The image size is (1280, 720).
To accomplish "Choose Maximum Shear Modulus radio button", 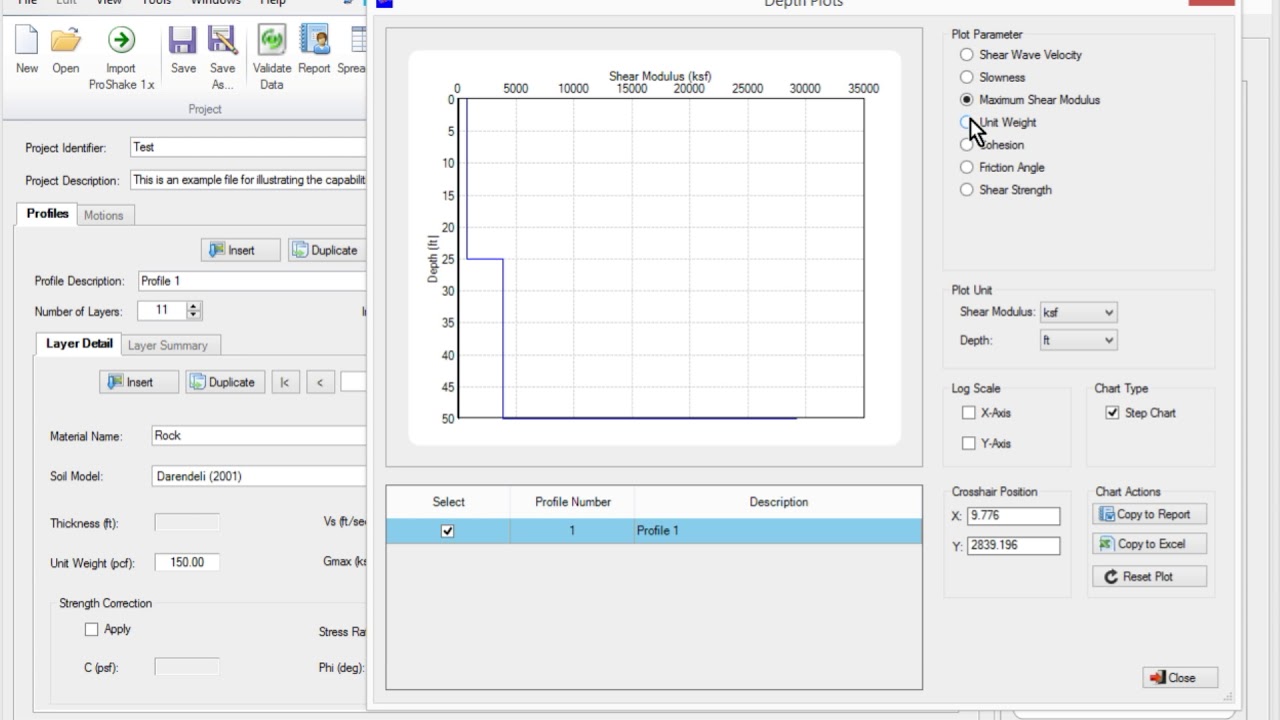I will [1030, 100].
